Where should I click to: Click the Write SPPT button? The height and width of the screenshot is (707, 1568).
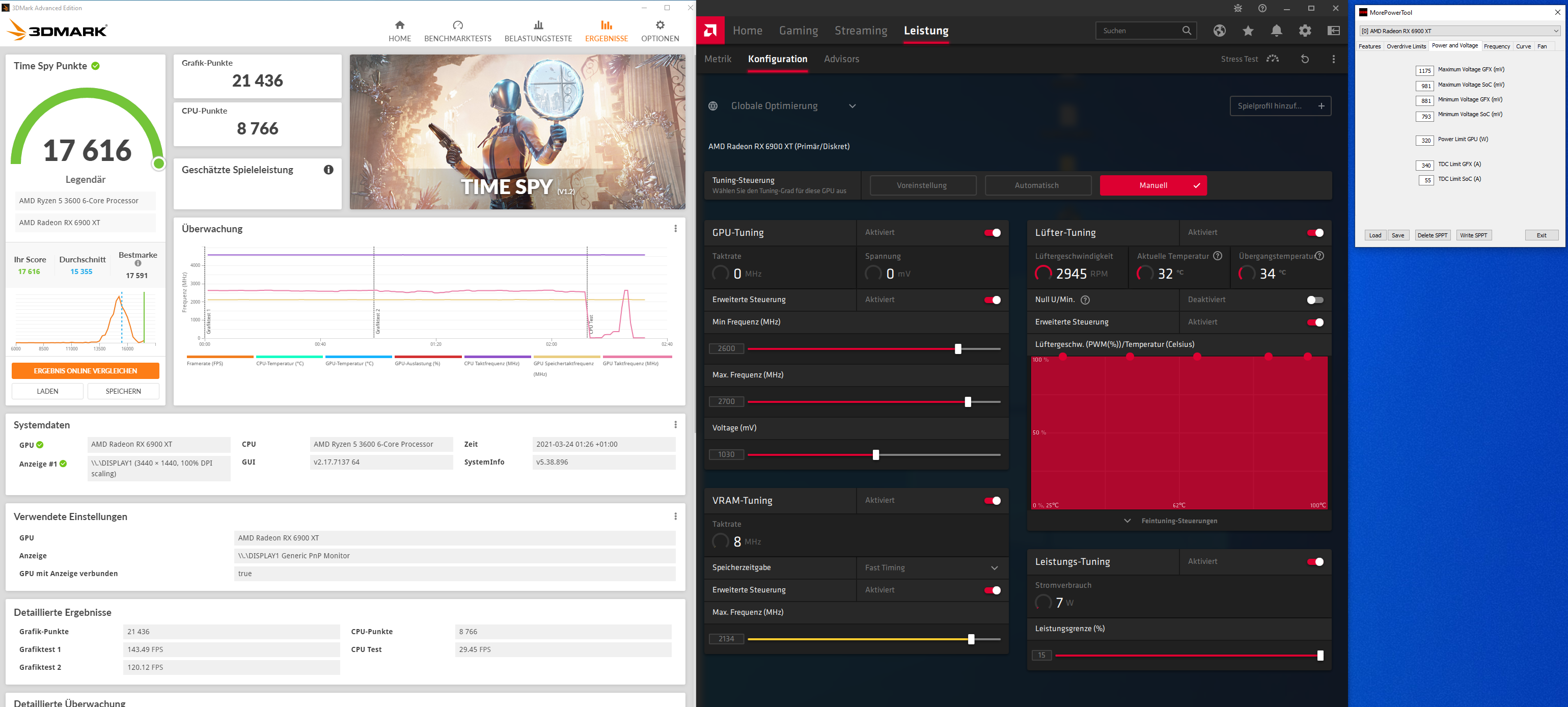pyautogui.click(x=1473, y=235)
